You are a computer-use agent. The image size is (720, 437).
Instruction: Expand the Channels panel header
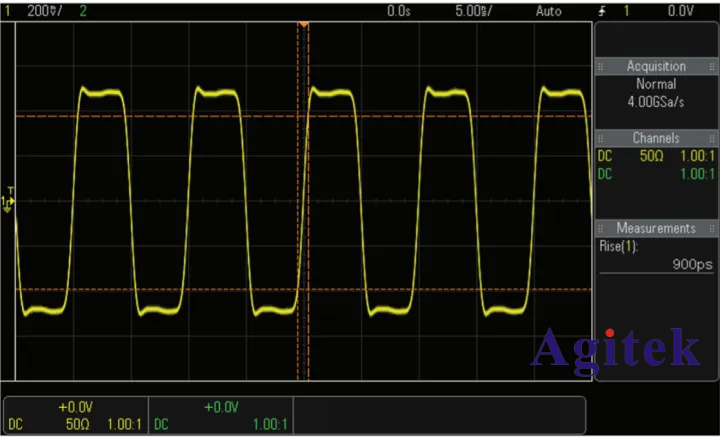(656, 138)
